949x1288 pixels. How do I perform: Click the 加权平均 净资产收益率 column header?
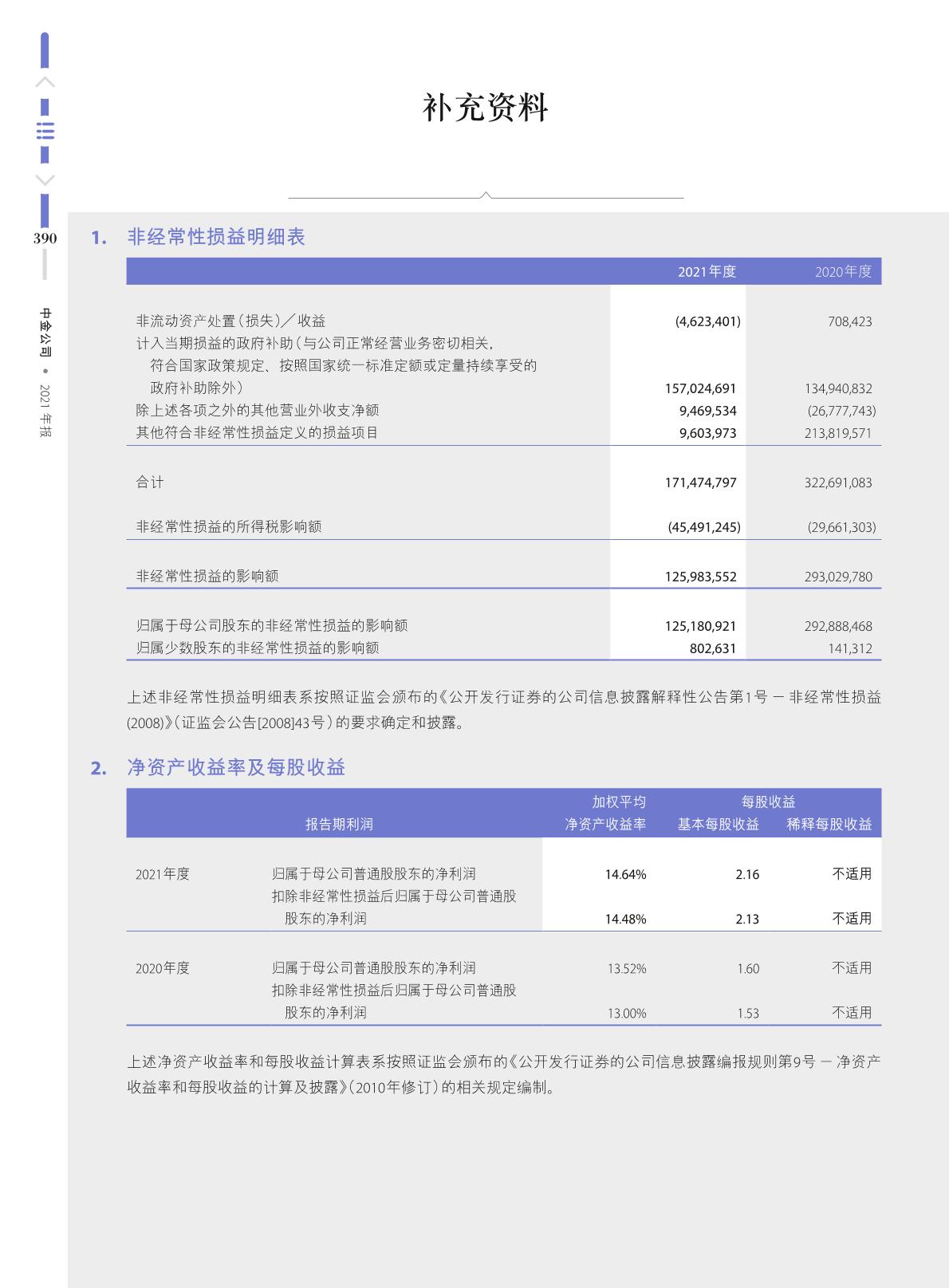(x=605, y=813)
